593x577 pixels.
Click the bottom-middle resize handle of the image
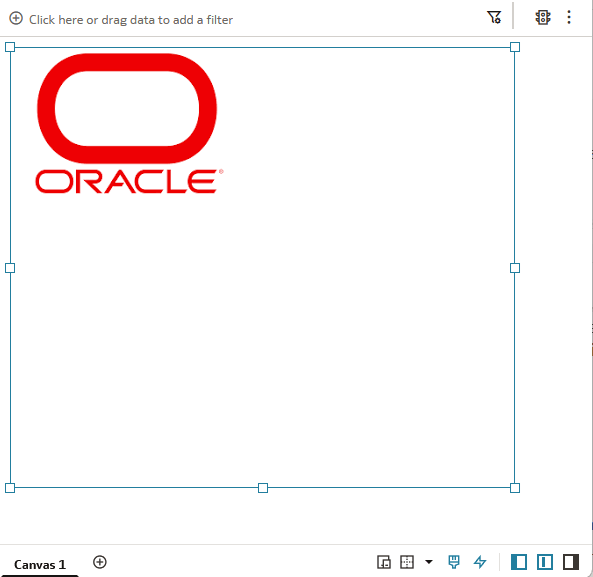(x=263, y=488)
